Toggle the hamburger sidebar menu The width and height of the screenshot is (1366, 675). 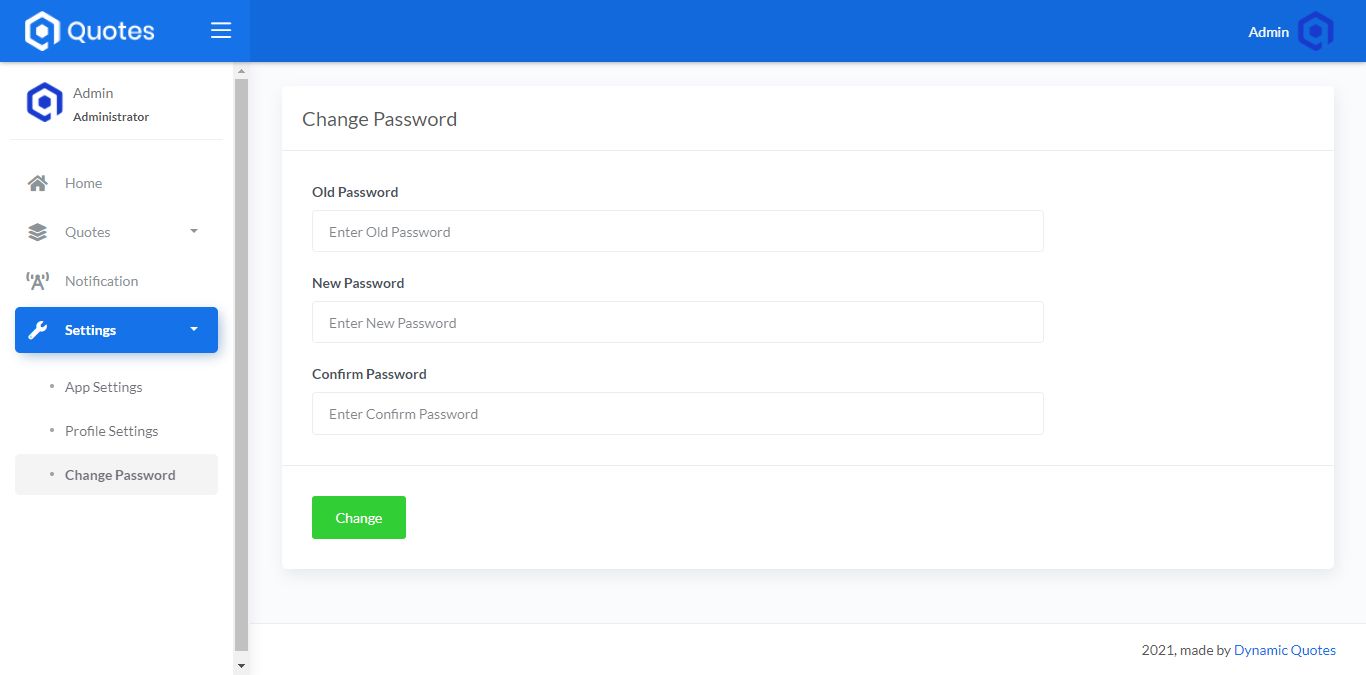[221, 31]
